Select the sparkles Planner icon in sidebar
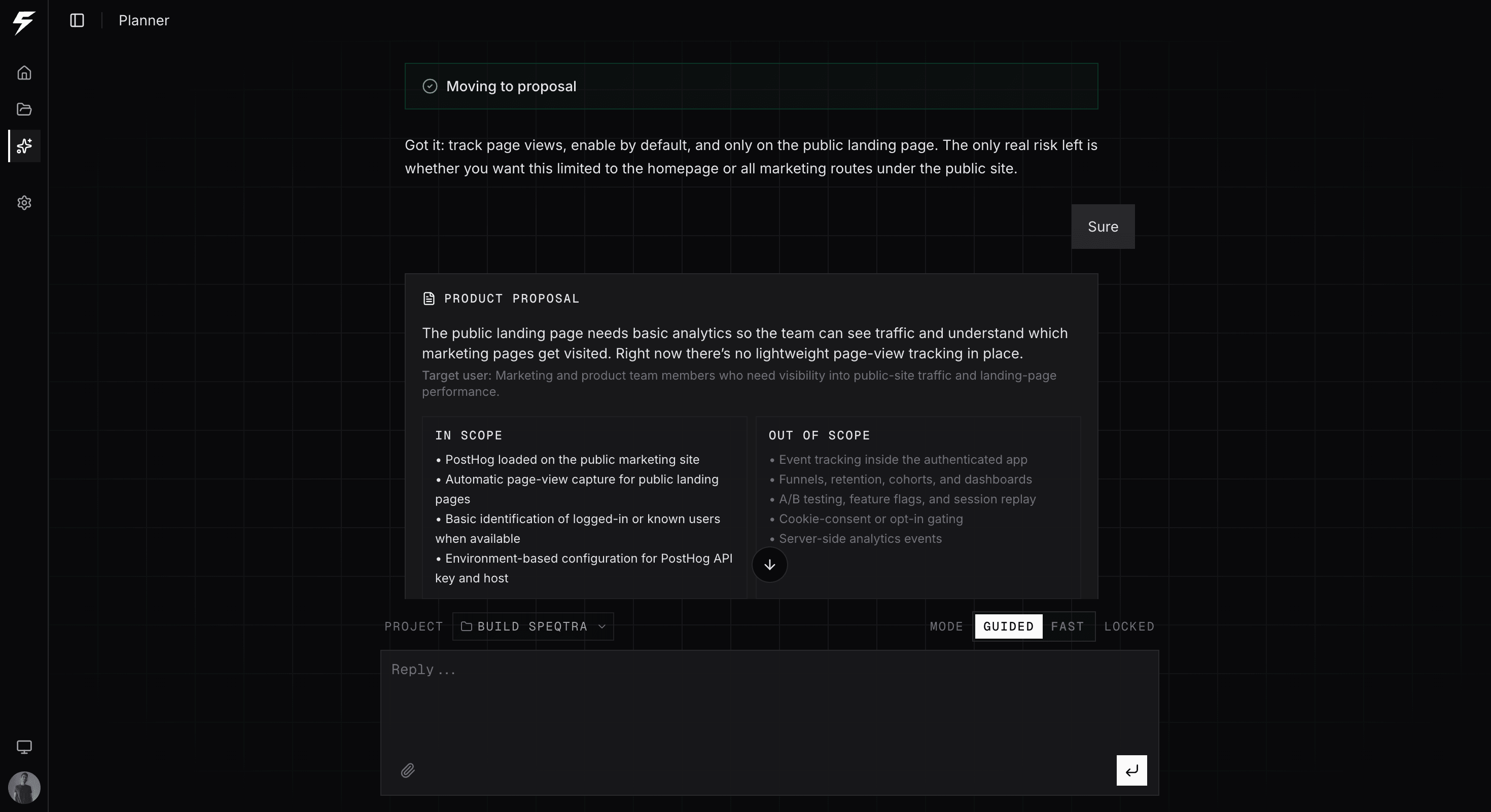 pyautogui.click(x=24, y=146)
